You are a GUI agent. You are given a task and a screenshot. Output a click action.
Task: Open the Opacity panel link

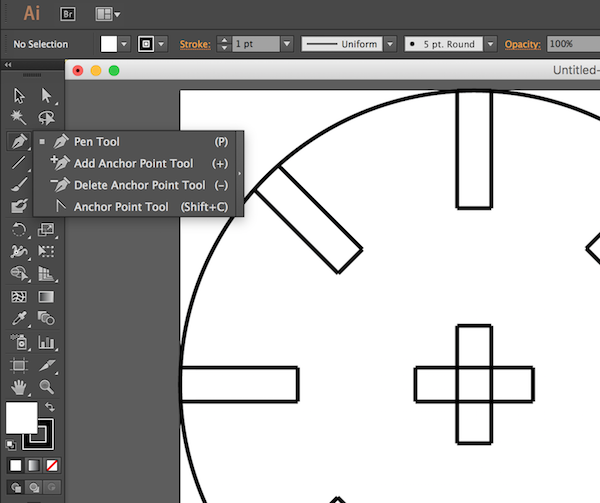click(x=522, y=44)
